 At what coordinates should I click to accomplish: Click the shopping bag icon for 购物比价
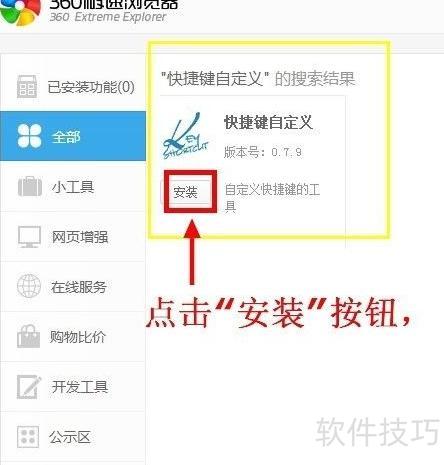click(x=28, y=336)
